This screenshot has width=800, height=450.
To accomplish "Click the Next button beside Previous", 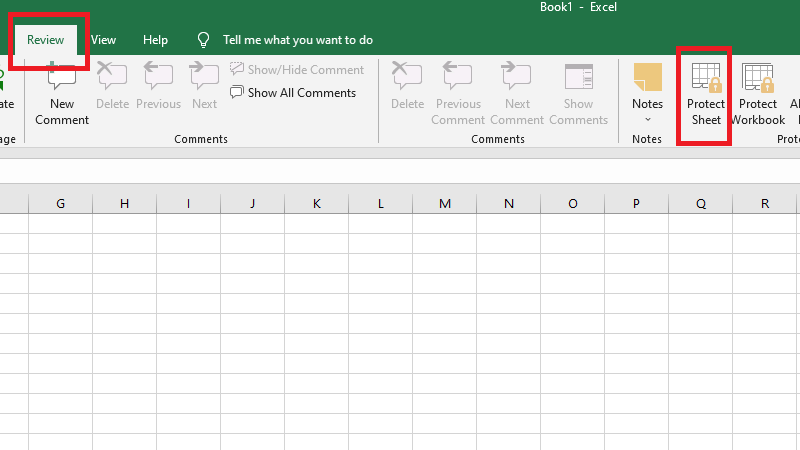I will 204,84.
